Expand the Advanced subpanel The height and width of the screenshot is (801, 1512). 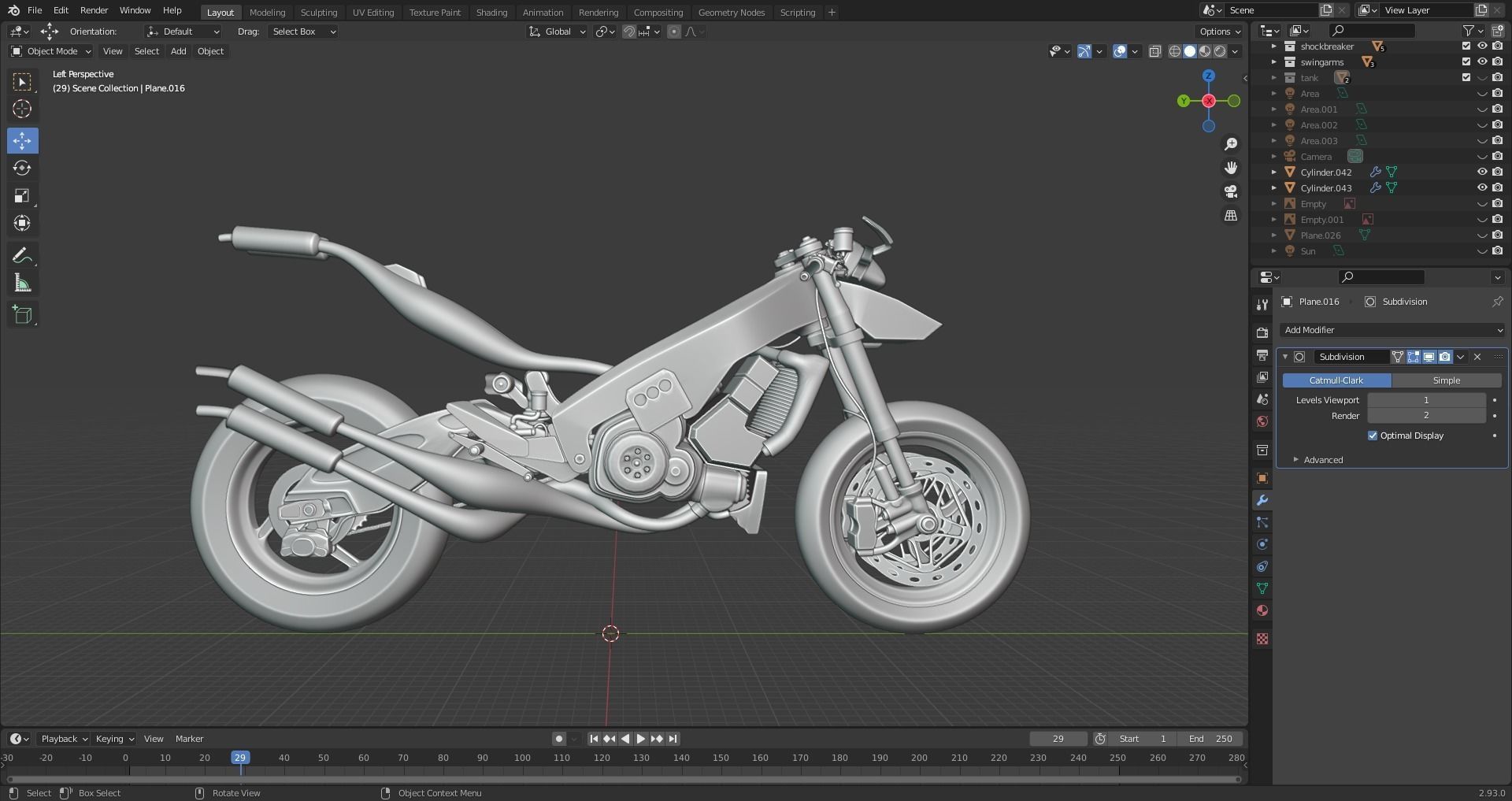tap(1323, 460)
